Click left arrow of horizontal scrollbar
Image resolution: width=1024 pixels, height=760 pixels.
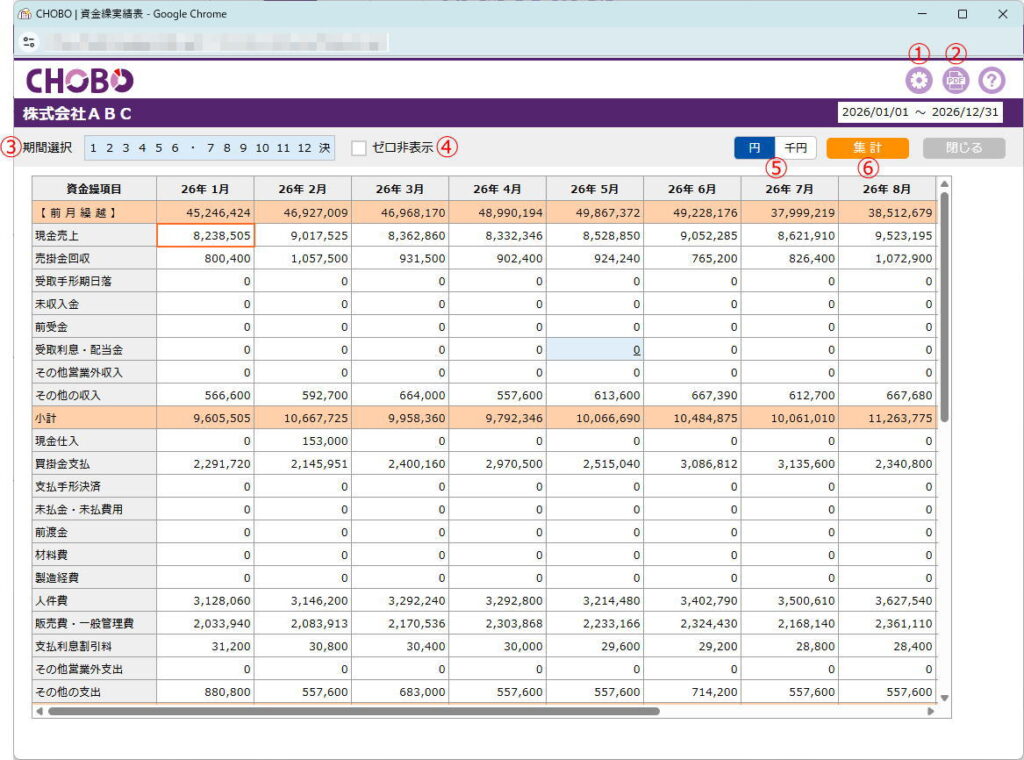(x=39, y=711)
